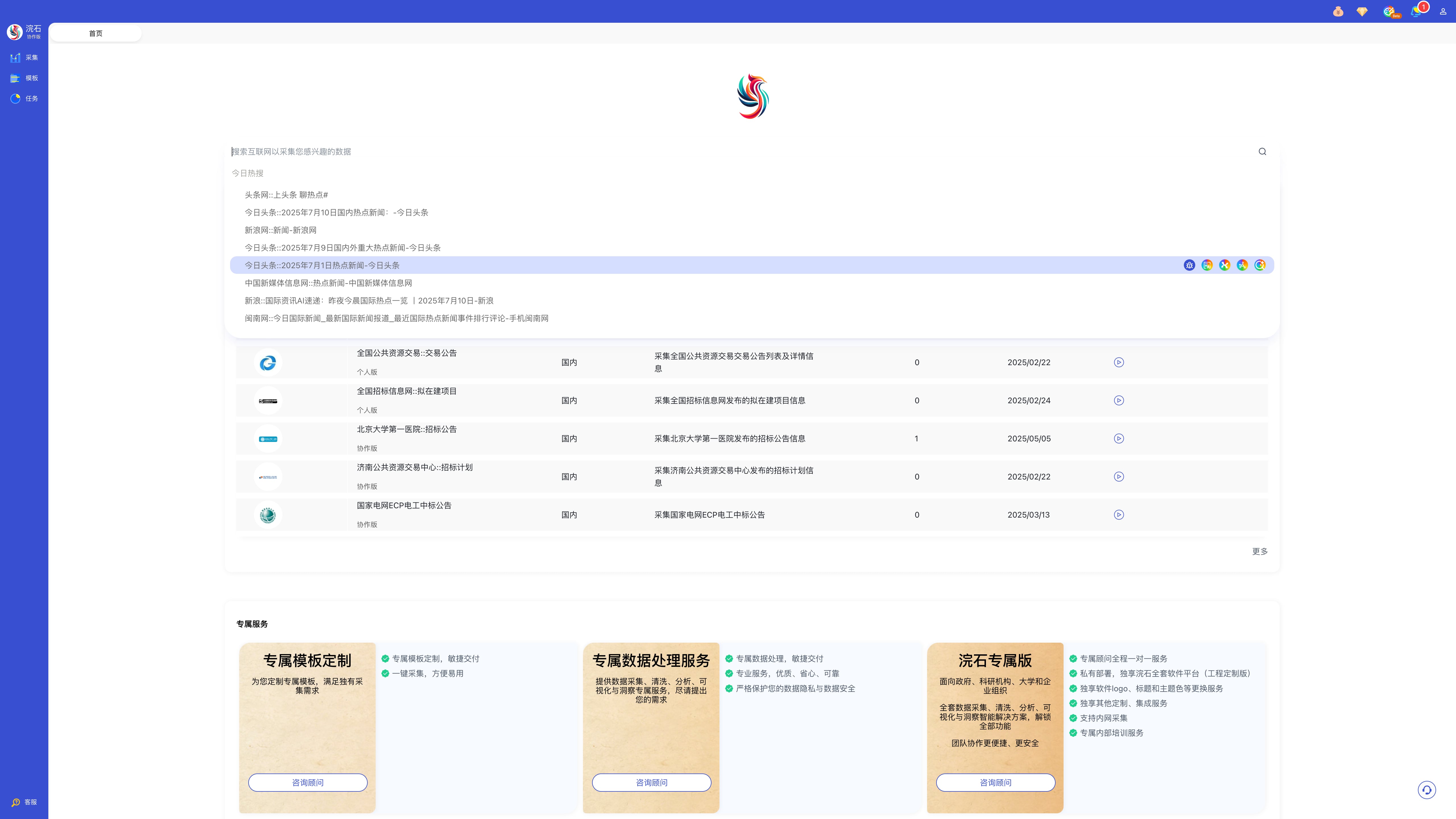Focus the internet data search input field

(x=735, y=152)
